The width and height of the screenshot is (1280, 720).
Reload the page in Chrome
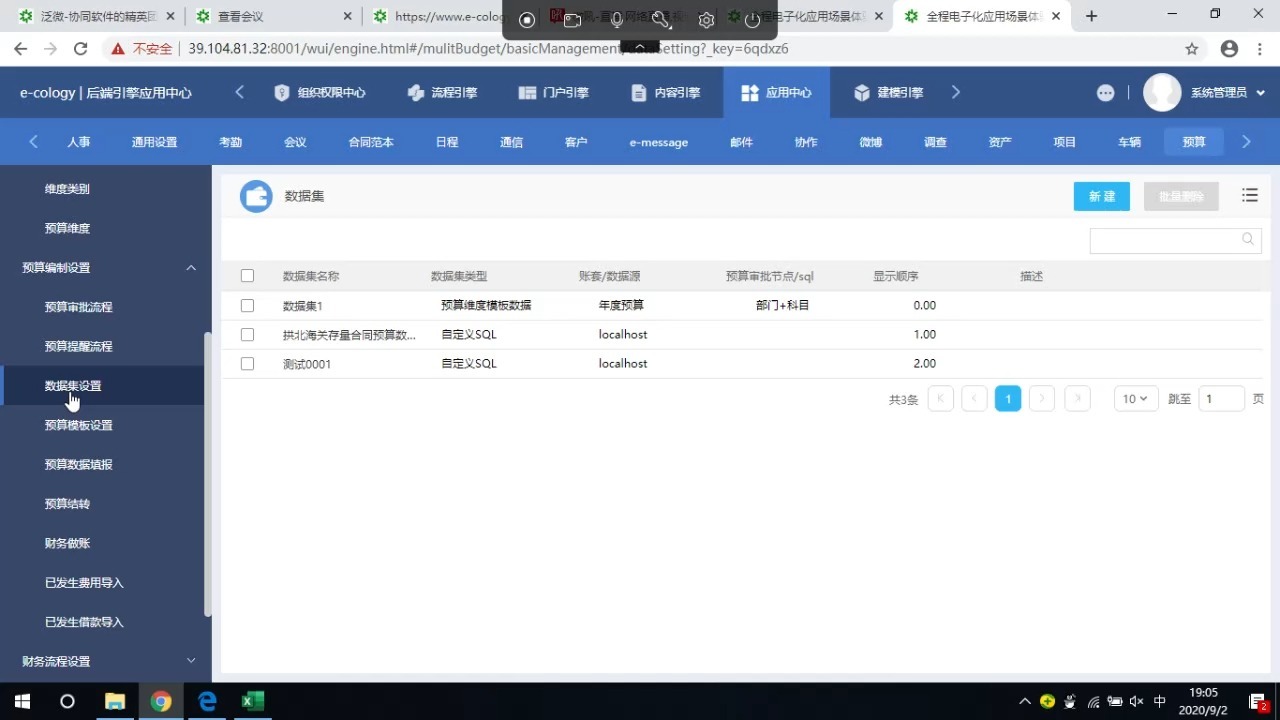point(81,49)
